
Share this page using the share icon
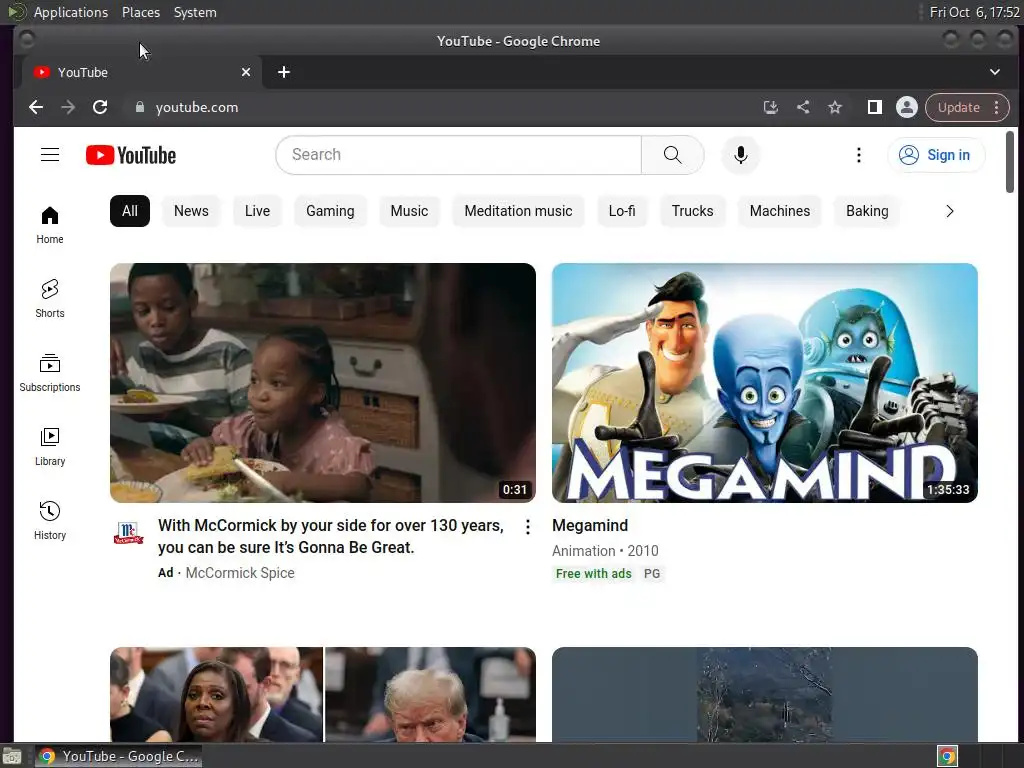coord(803,107)
